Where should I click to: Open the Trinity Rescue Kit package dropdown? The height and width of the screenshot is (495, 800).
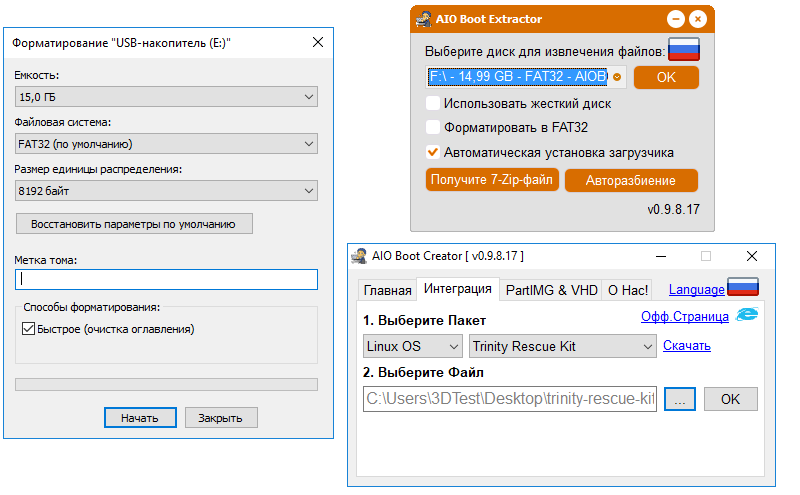pos(562,347)
